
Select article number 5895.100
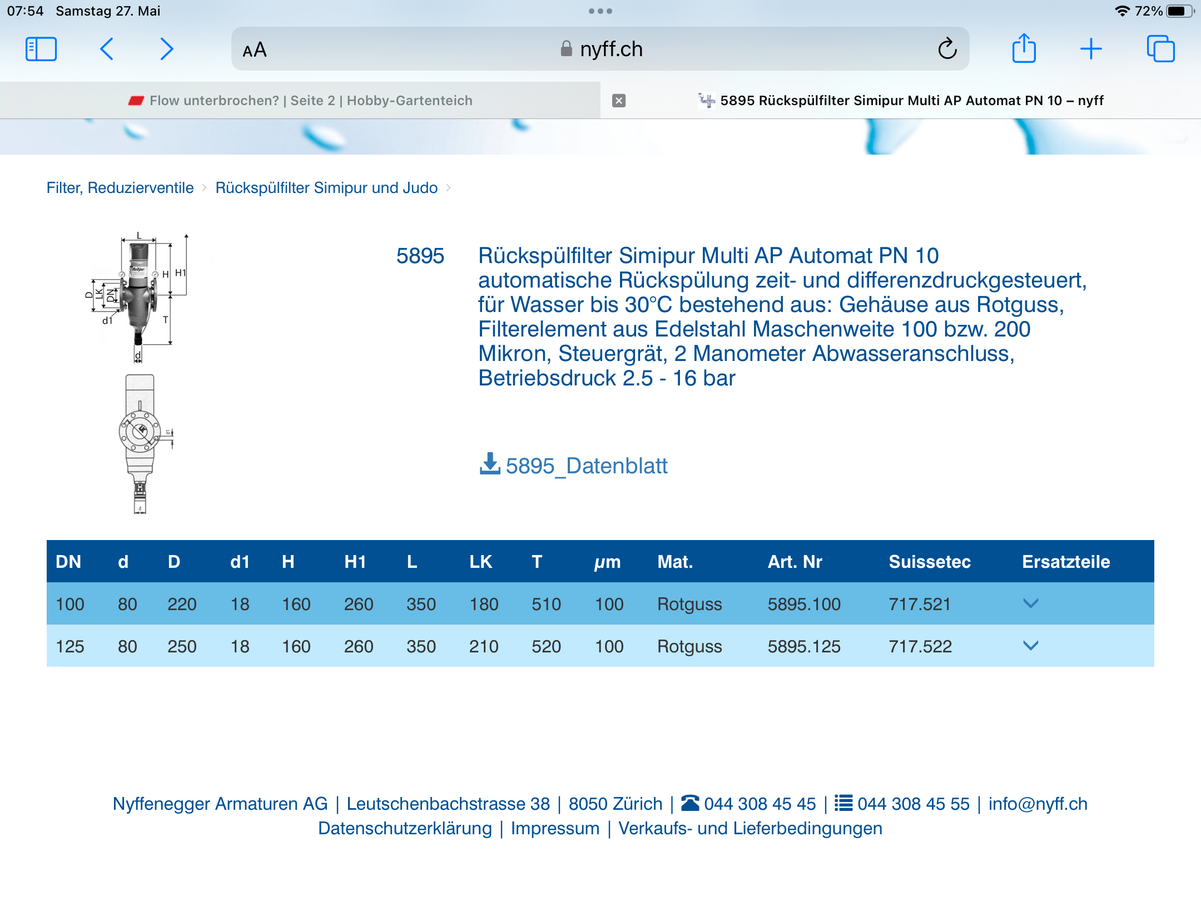click(x=804, y=604)
